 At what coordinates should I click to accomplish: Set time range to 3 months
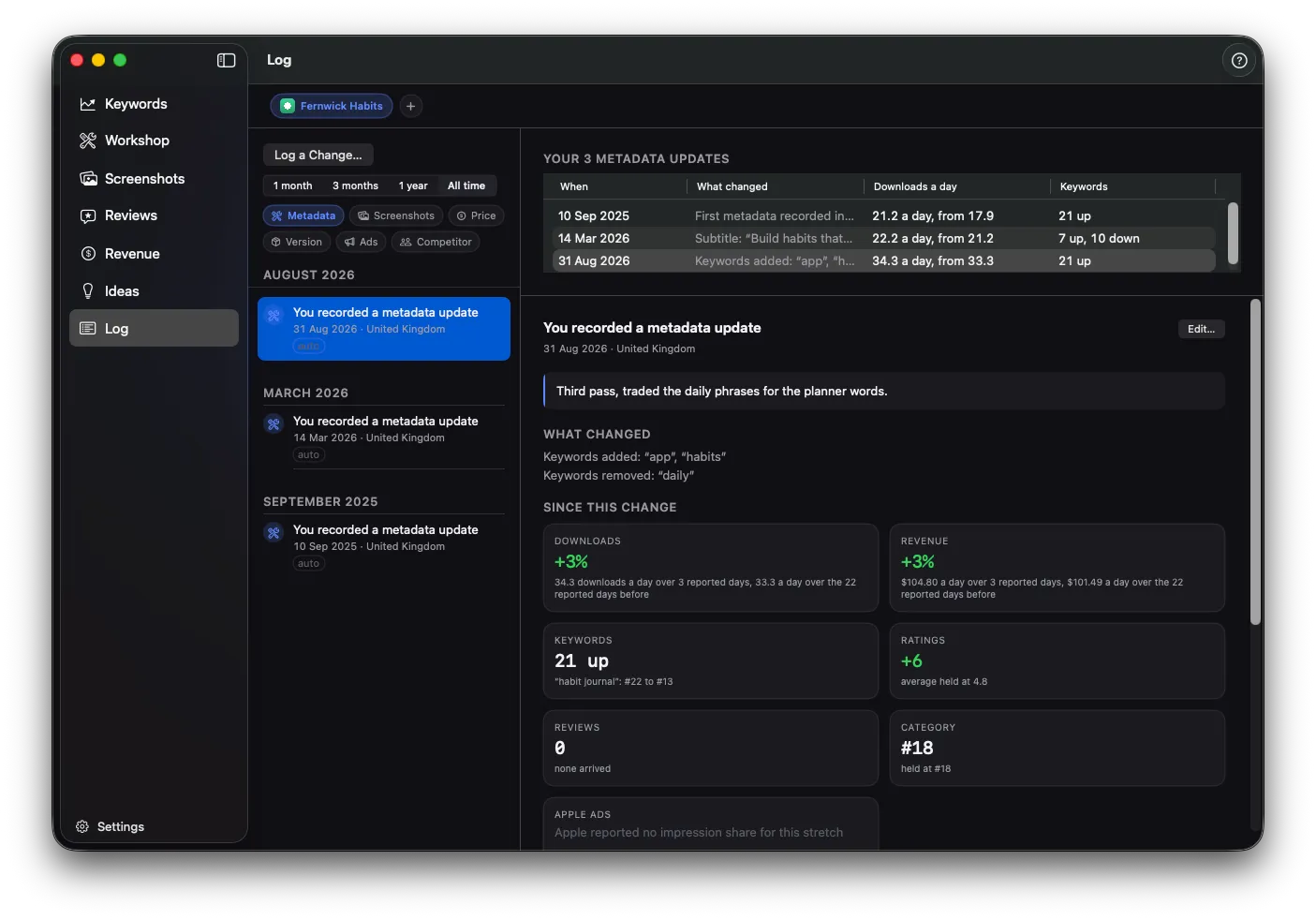click(x=355, y=185)
